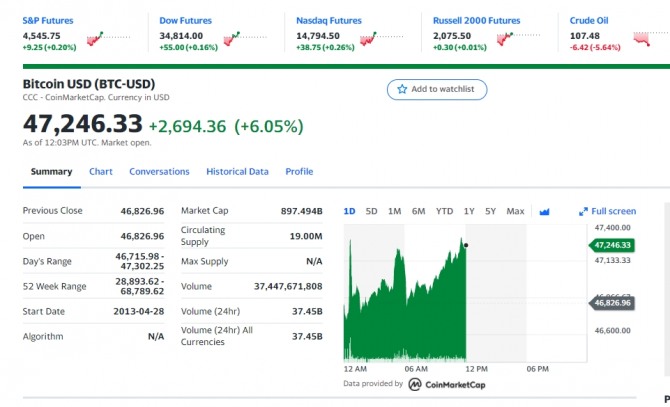
Task: Click the Full screen expand icon
Action: tap(584, 211)
